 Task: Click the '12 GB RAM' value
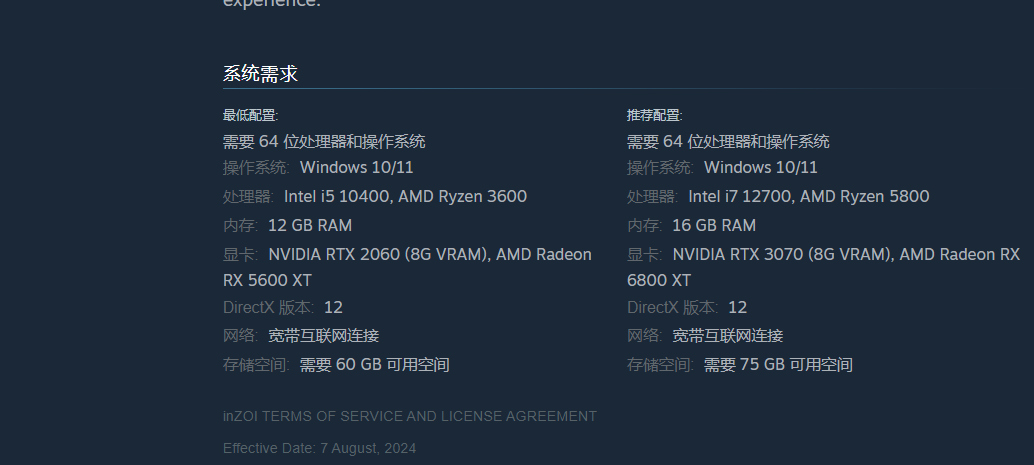pos(310,226)
